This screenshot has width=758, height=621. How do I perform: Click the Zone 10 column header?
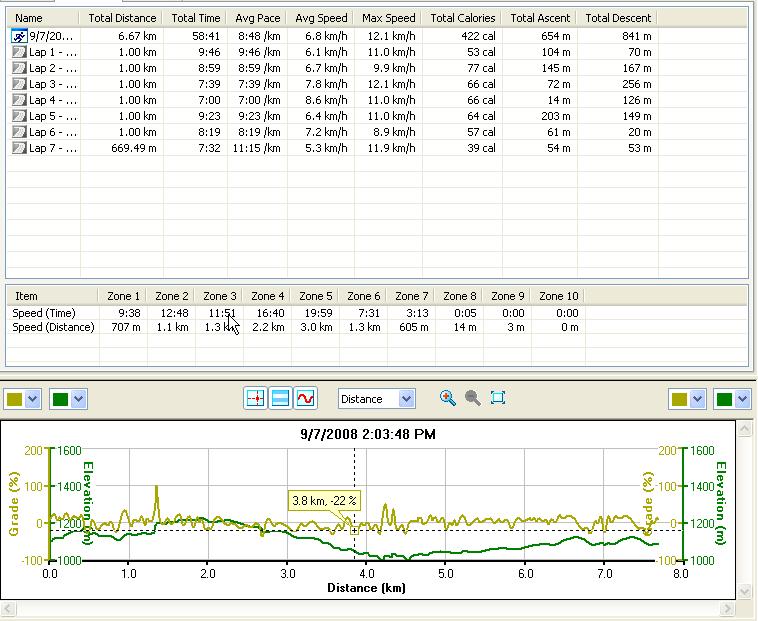[558, 296]
